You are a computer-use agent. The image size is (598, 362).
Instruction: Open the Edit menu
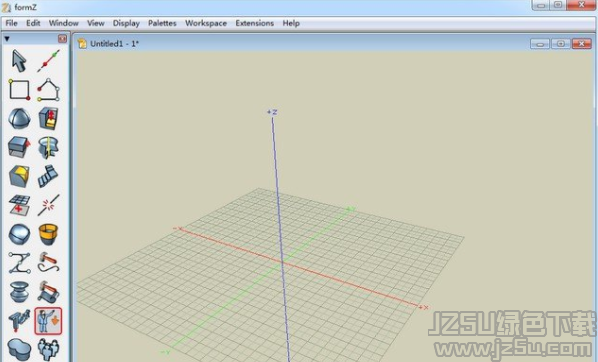33,23
